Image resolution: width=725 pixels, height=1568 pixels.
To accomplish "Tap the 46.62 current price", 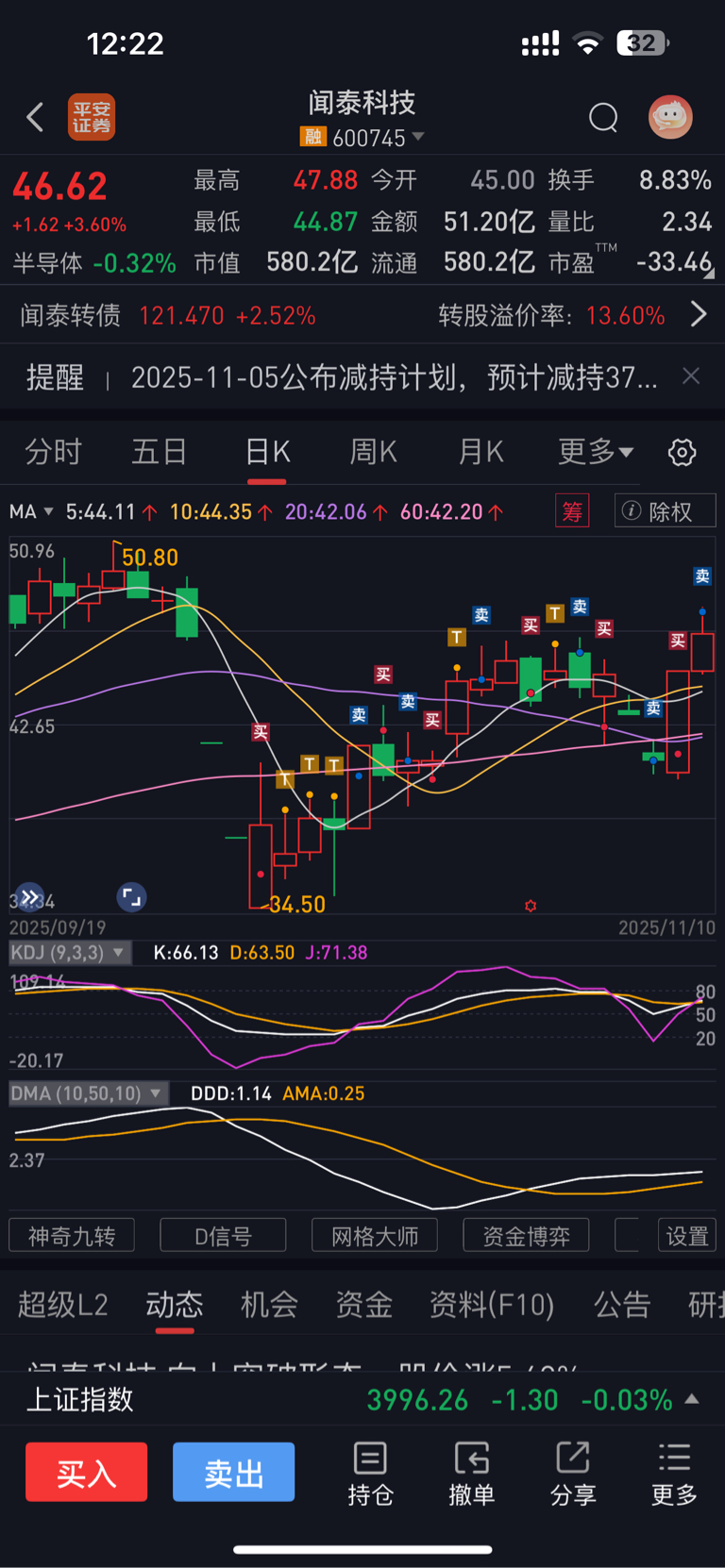I will [x=59, y=186].
